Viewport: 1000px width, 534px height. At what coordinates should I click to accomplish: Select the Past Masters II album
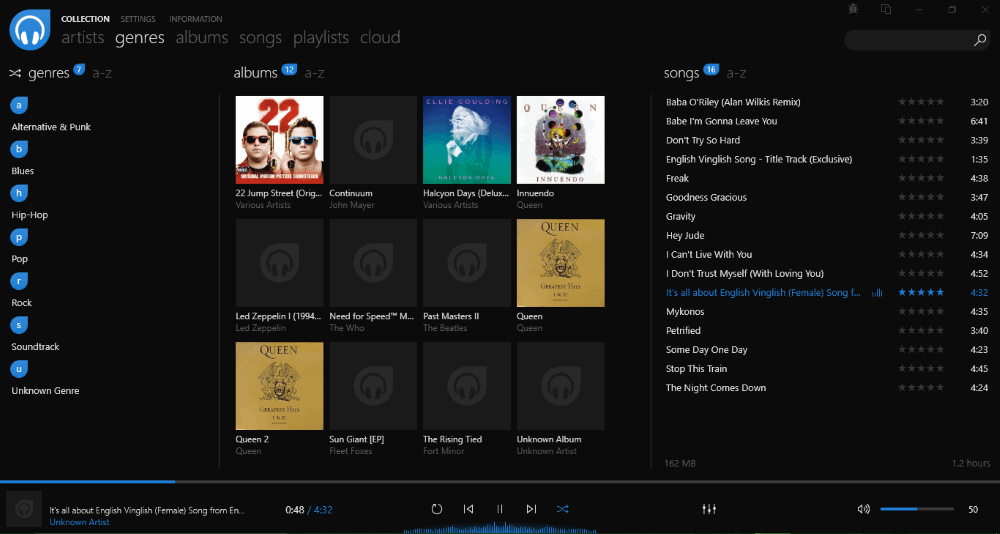click(467, 263)
